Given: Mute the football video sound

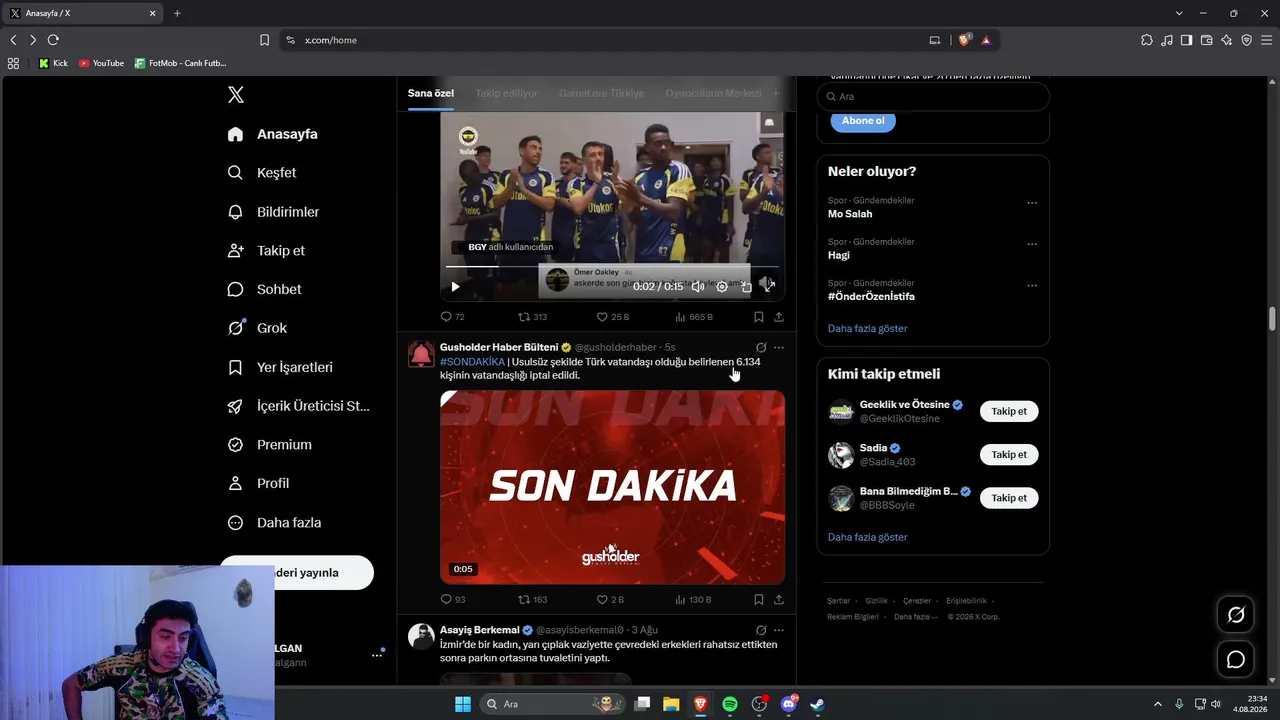Looking at the screenshot, I should 698,287.
